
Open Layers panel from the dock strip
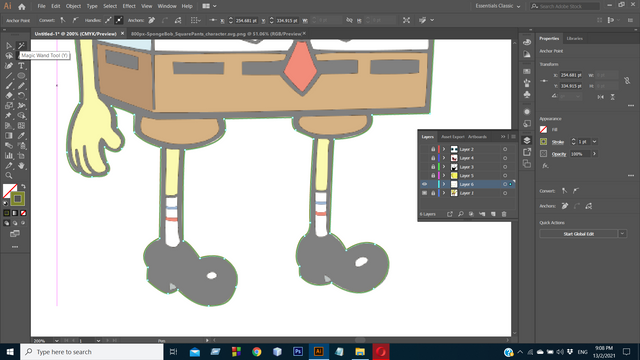pos(527,140)
